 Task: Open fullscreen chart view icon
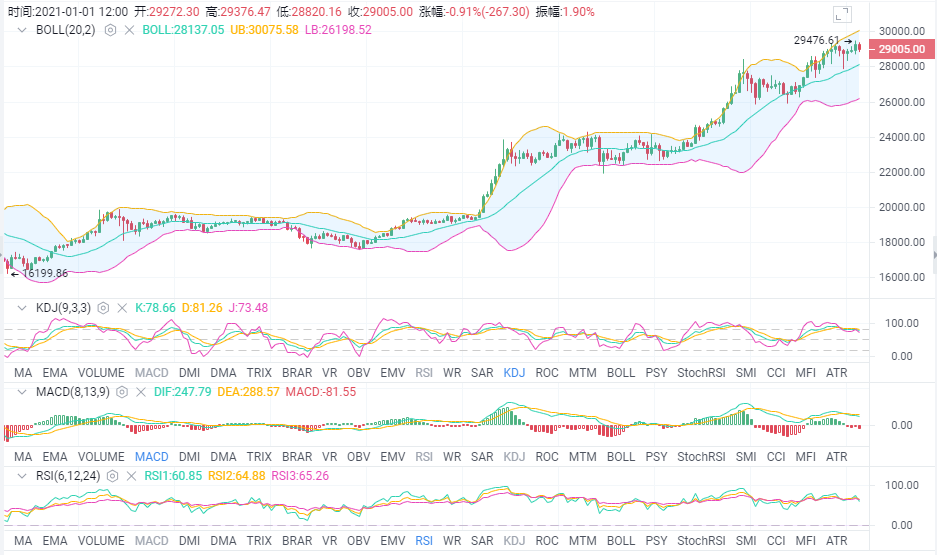[842, 14]
